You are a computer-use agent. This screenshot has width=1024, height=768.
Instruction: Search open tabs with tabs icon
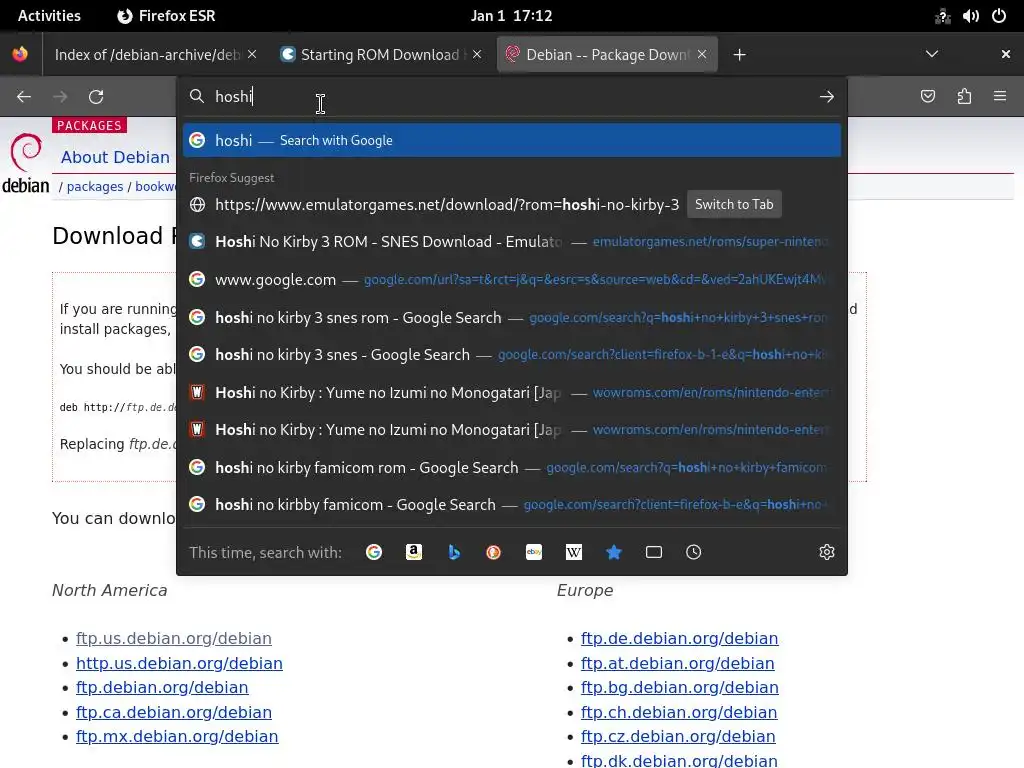[x=654, y=552]
